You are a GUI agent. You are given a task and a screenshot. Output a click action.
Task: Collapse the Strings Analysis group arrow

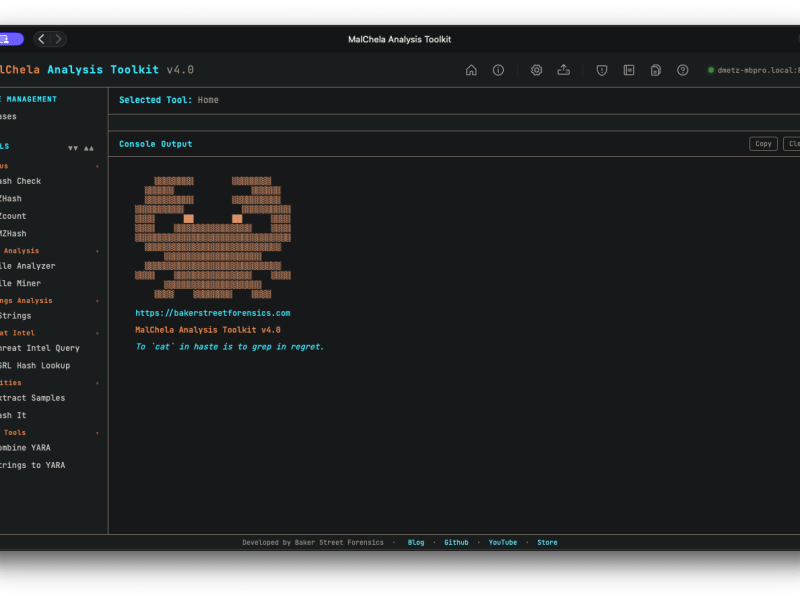tap(97, 301)
